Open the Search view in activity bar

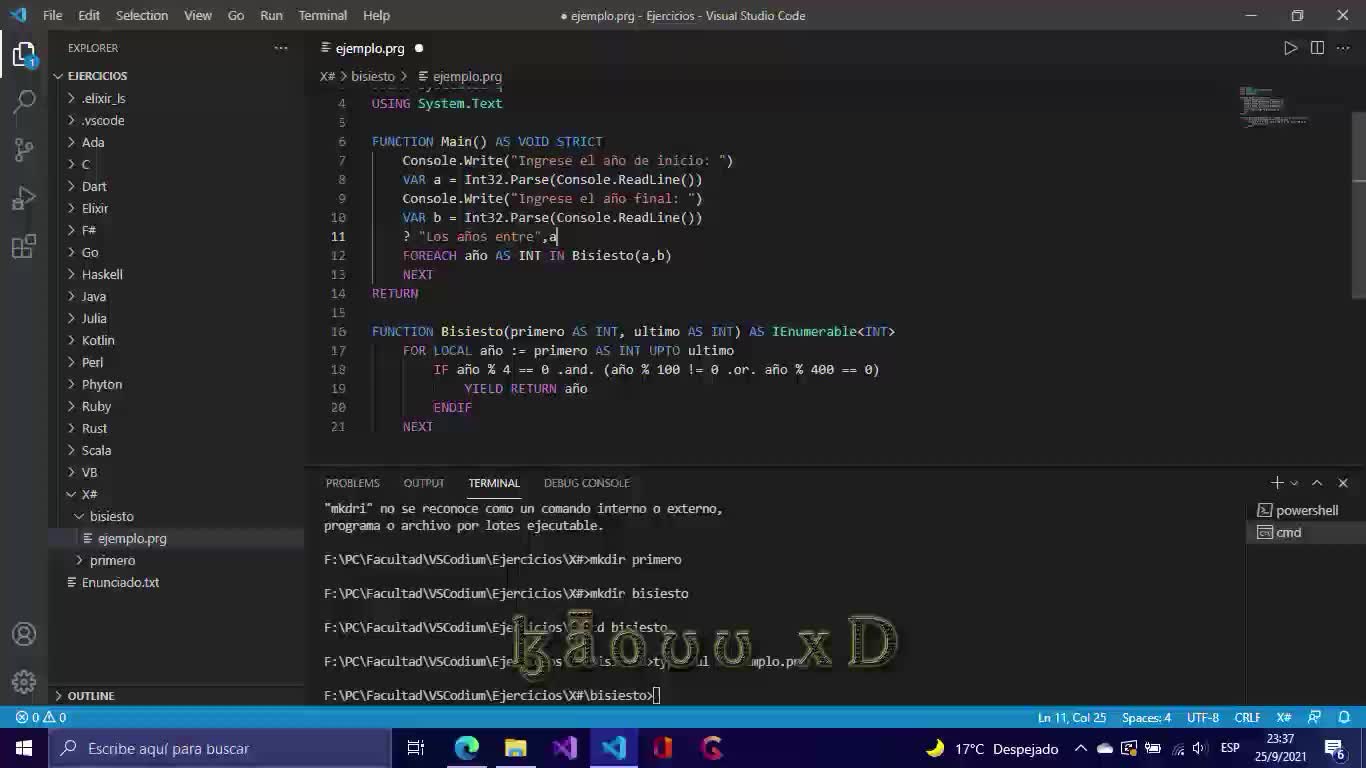click(24, 102)
